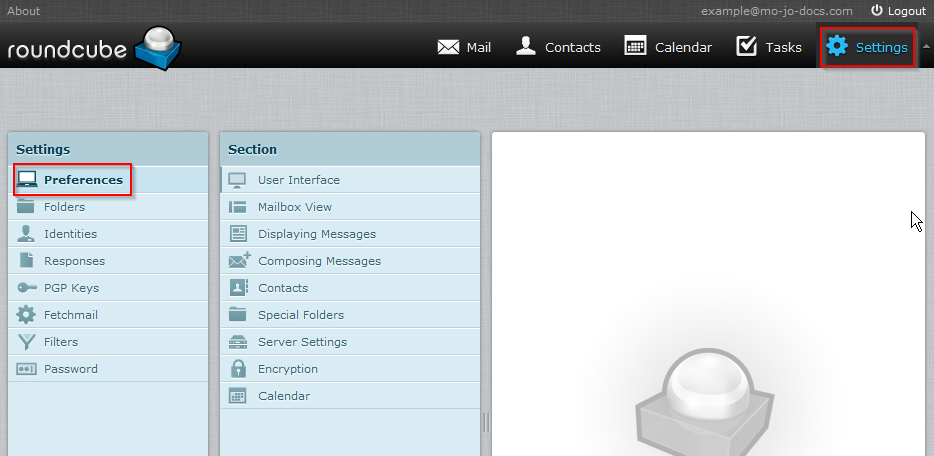934x456 pixels.
Task: Open the Mail envelope icon
Action: (x=448, y=47)
